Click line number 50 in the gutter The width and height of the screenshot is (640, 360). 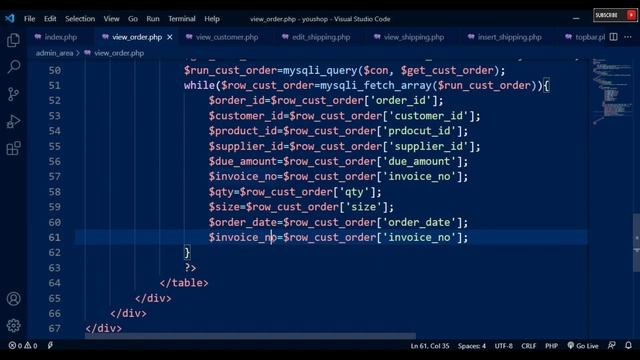coord(55,70)
